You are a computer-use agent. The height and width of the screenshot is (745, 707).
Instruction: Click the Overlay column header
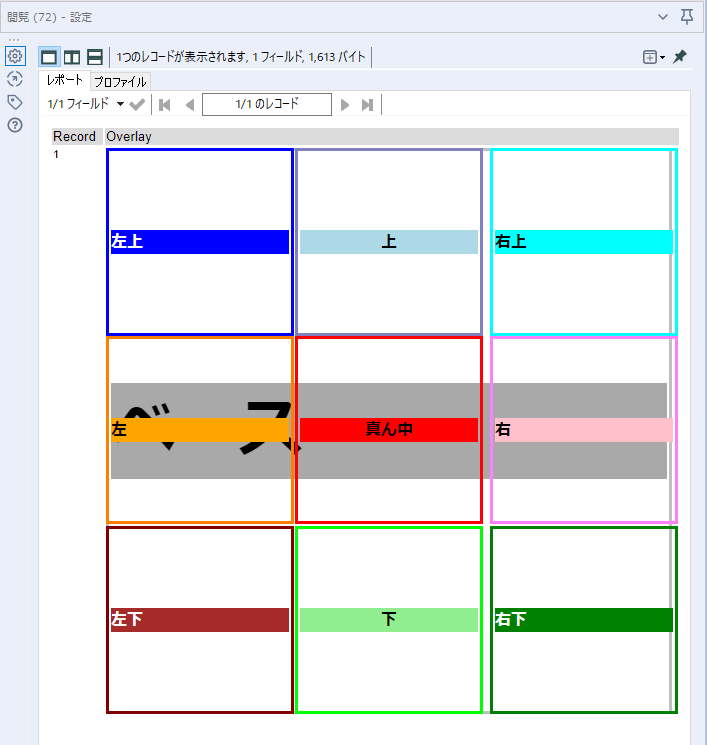click(129, 136)
